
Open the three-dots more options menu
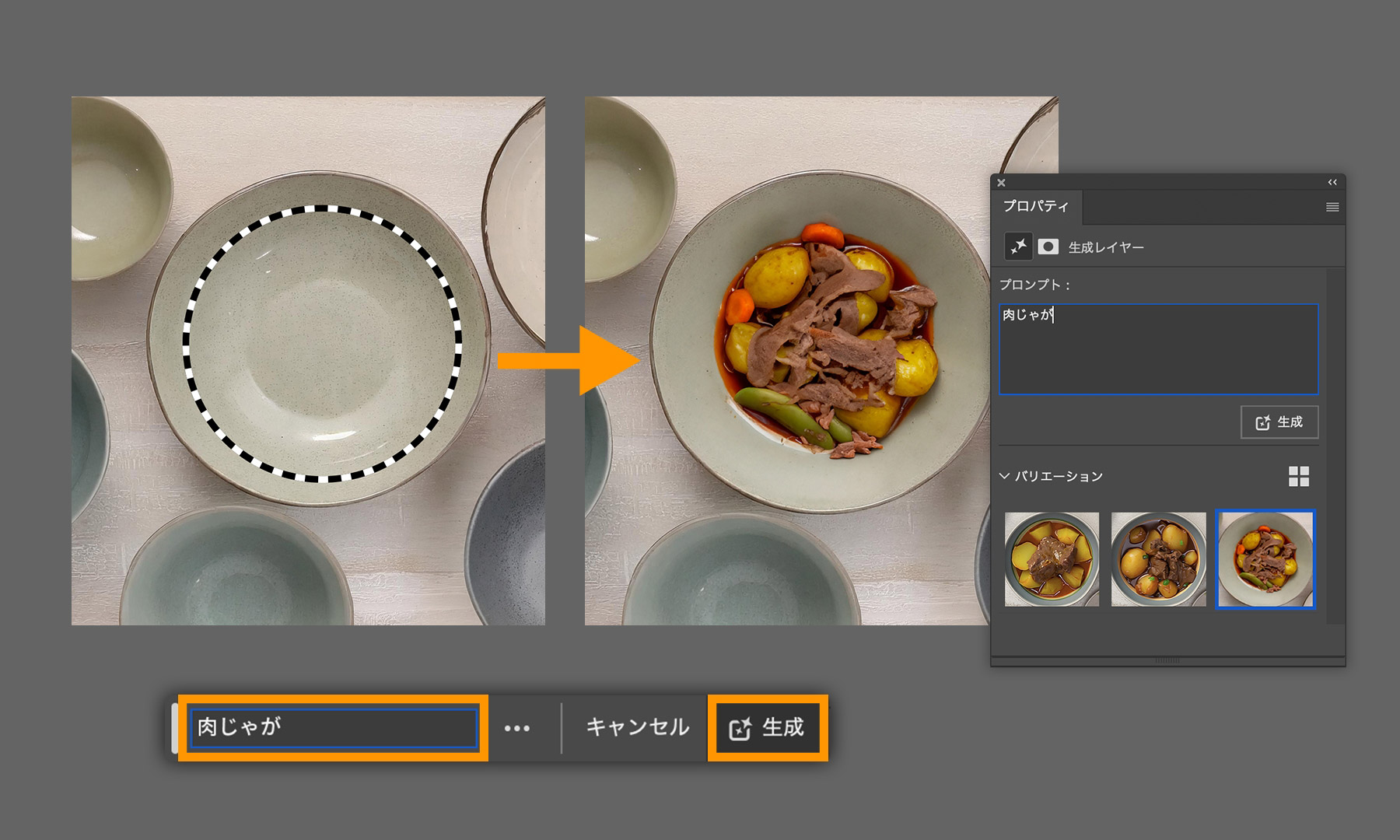(x=517, y=728)
